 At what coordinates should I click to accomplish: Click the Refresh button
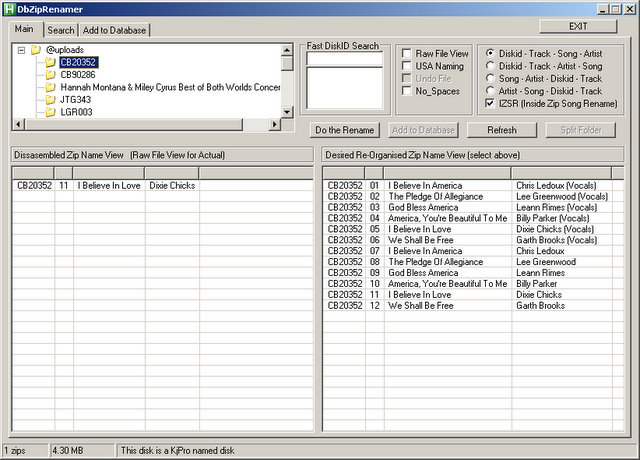(x=502, y=130)
